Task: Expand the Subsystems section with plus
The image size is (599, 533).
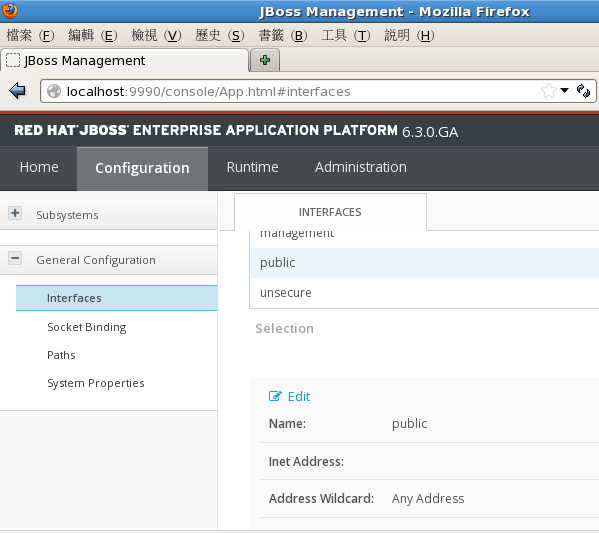Action: (15, 213)
